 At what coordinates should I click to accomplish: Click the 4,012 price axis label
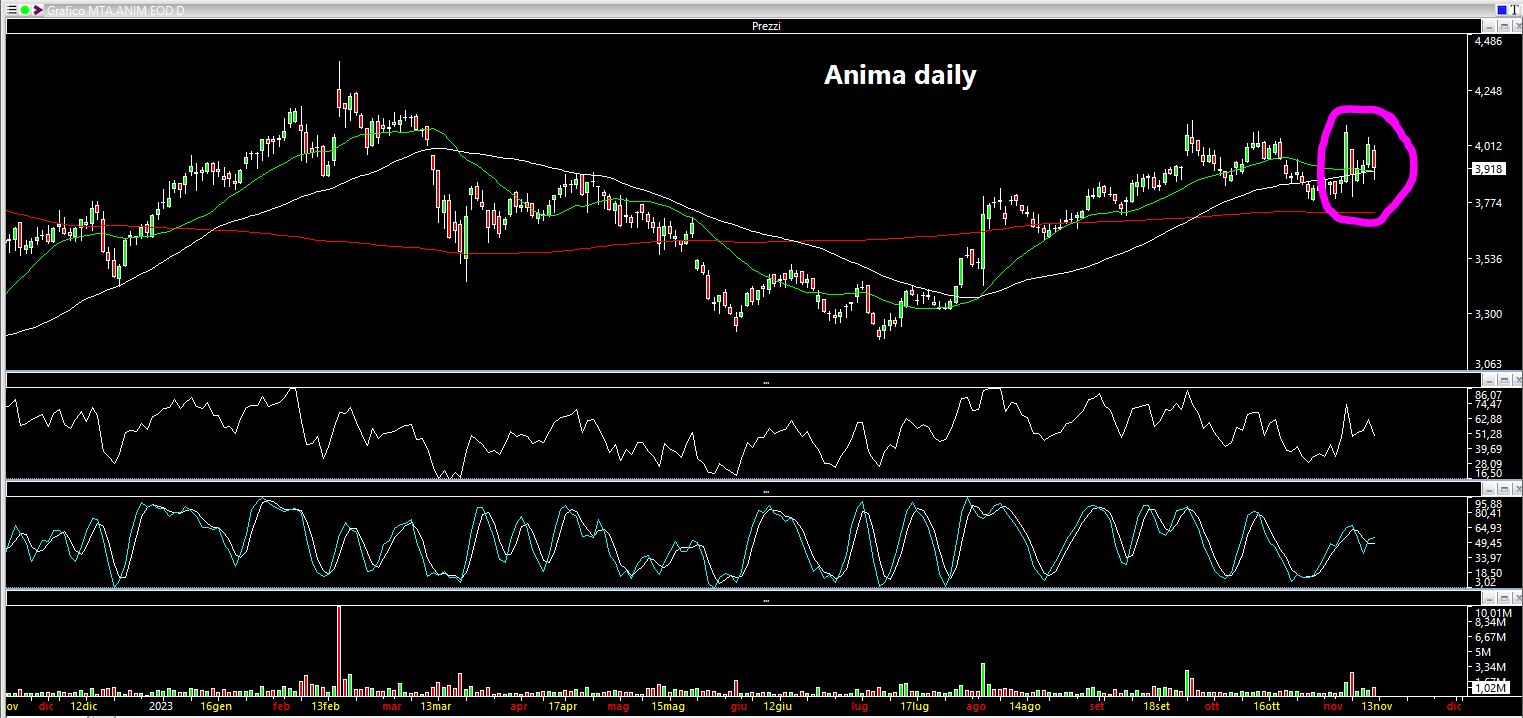click(1489, 146)
